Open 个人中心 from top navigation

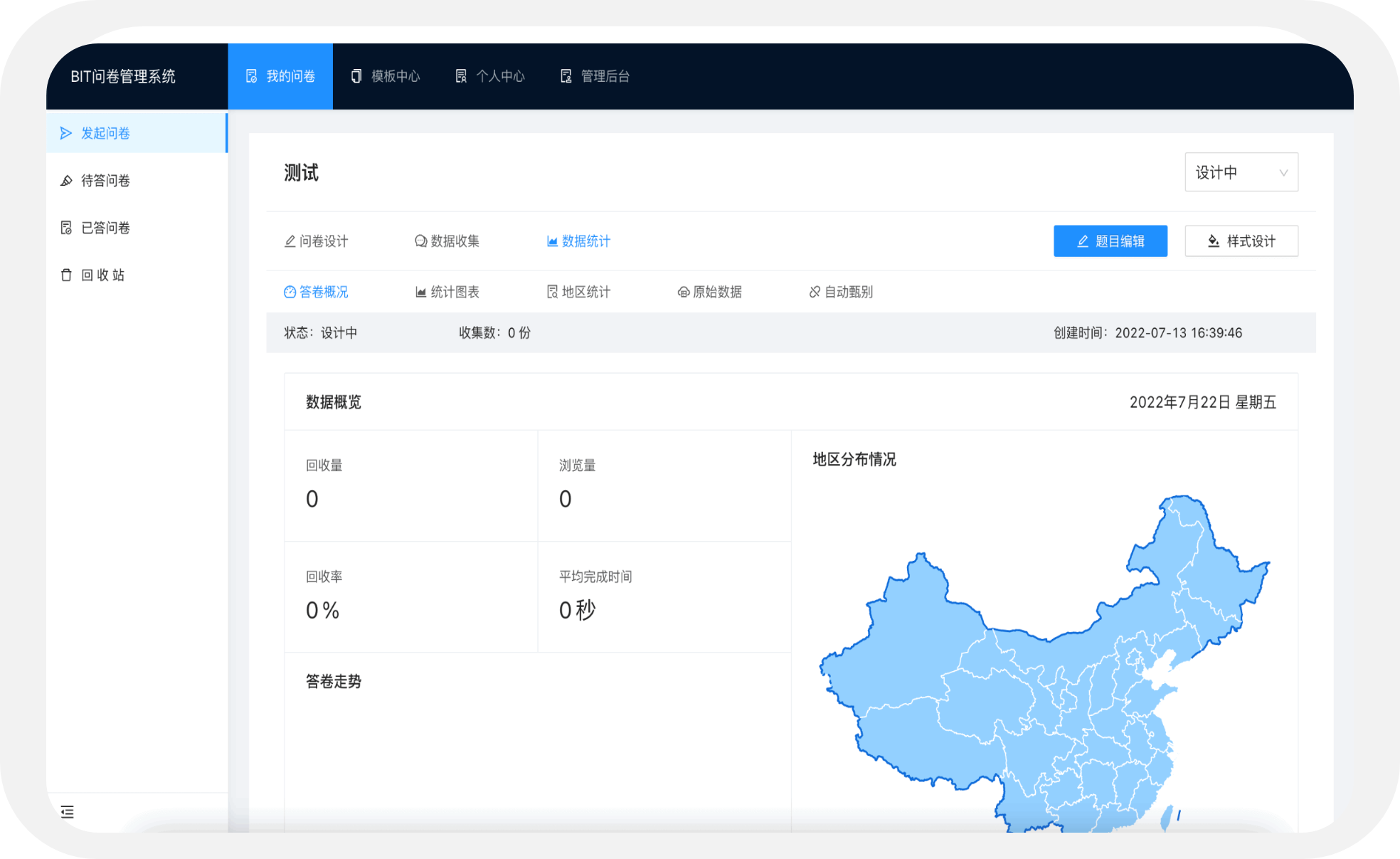pyautogui.click(x=490, y=76)
